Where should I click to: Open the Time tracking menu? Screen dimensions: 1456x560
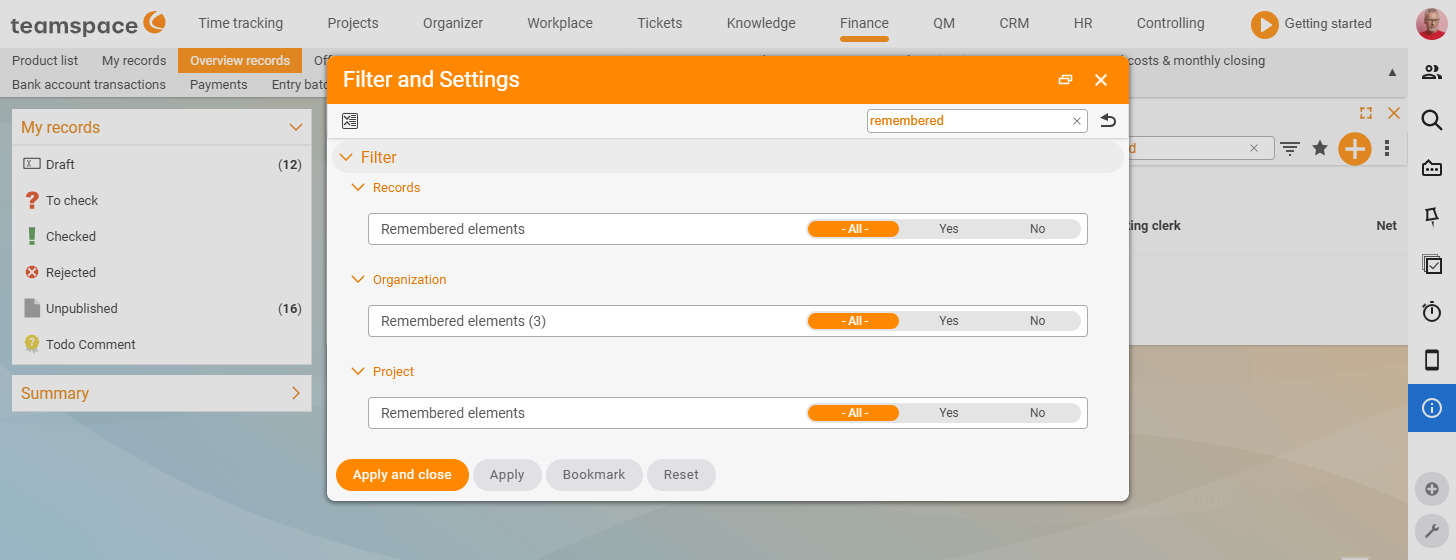point(240,23)
